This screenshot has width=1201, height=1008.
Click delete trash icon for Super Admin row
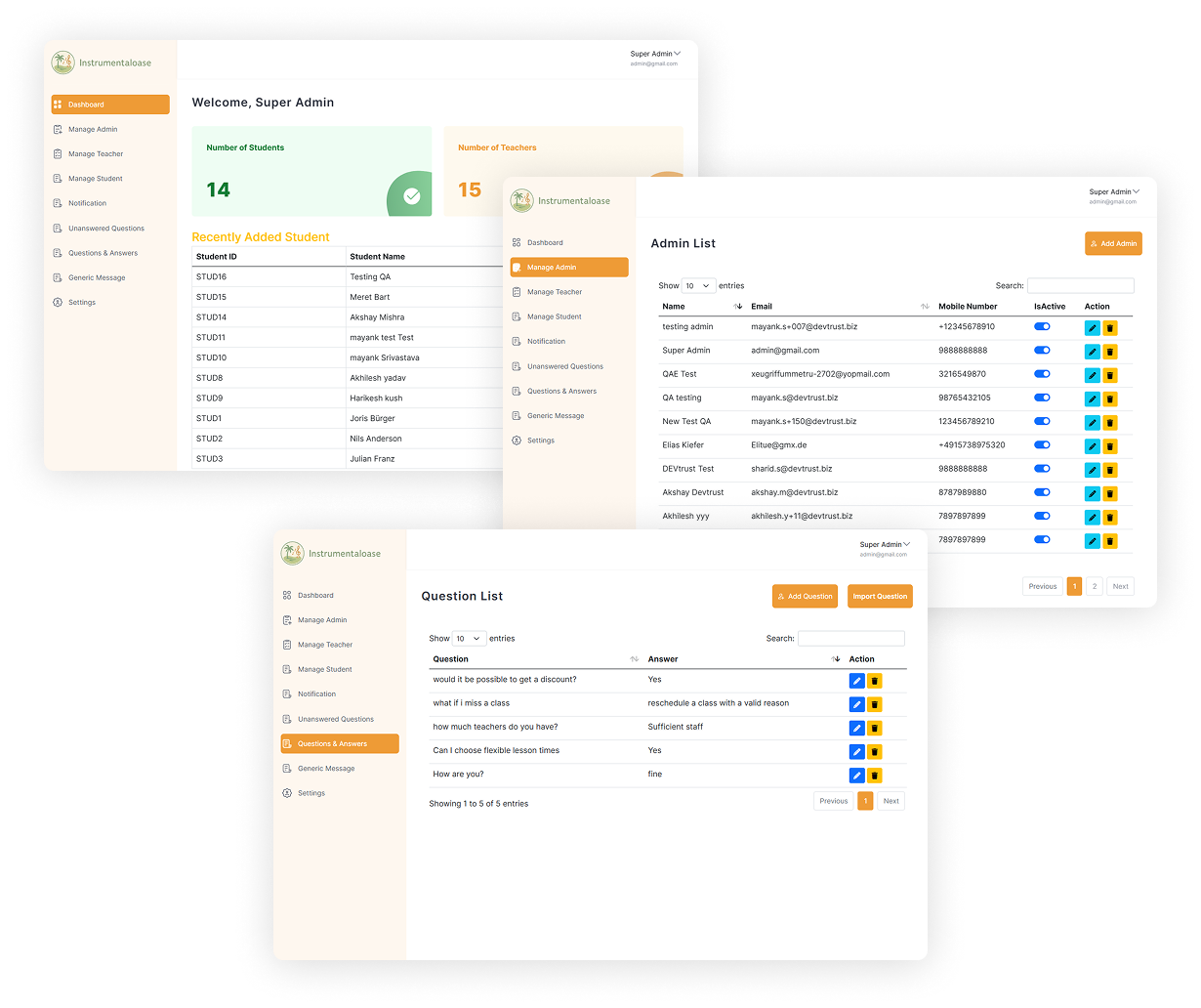click(x=1110, y=352)
